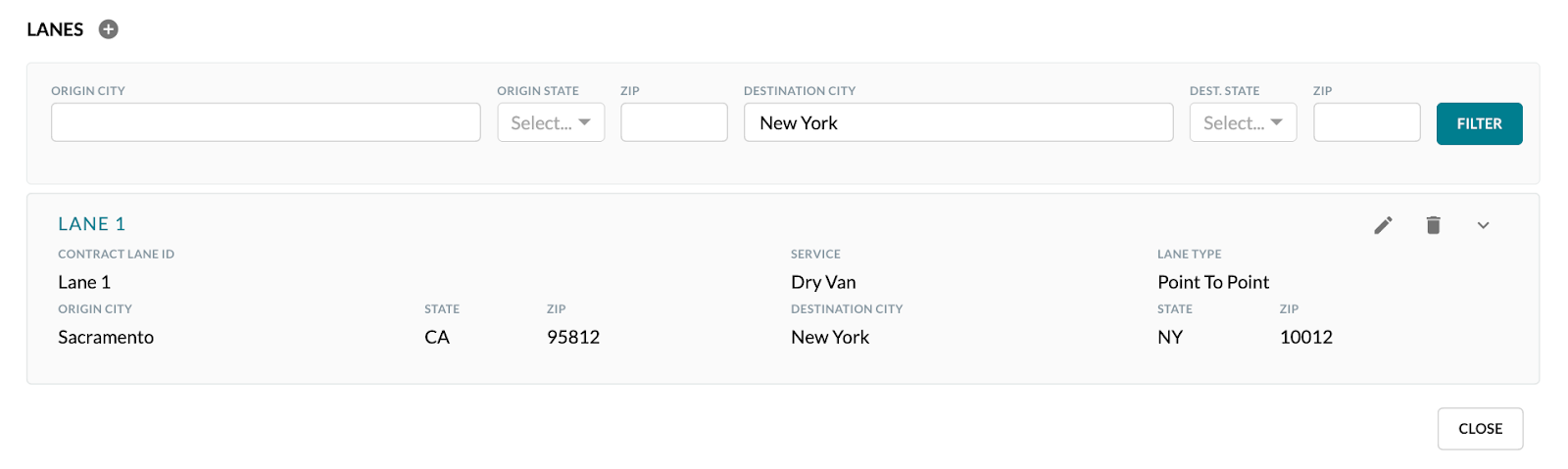1568x469 pixels.
Task: Select the Lane 1 contract lane ID text
Action: click(84, 282)
